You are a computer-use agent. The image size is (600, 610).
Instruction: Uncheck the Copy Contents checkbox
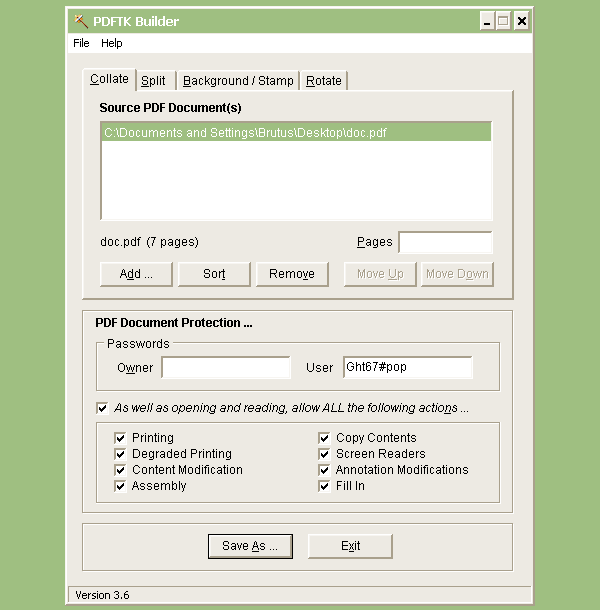coord(324,438)
